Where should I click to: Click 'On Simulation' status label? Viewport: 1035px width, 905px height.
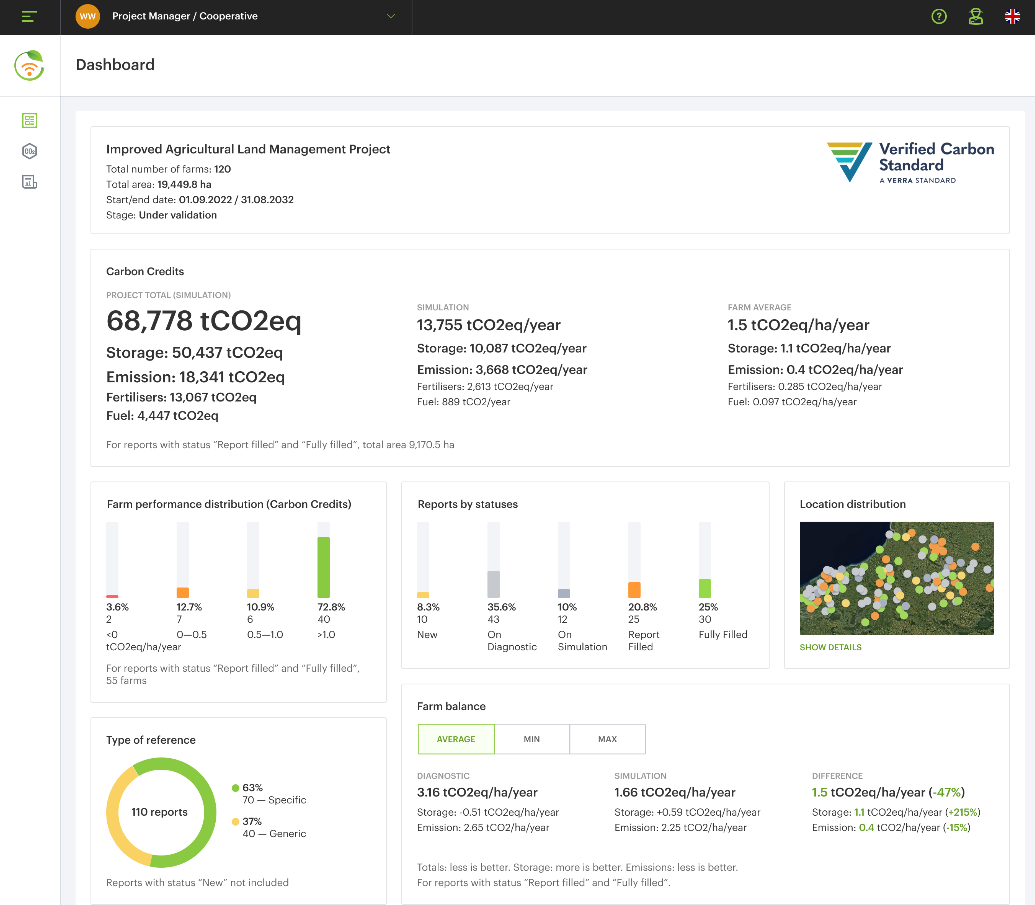pos(582,641)
